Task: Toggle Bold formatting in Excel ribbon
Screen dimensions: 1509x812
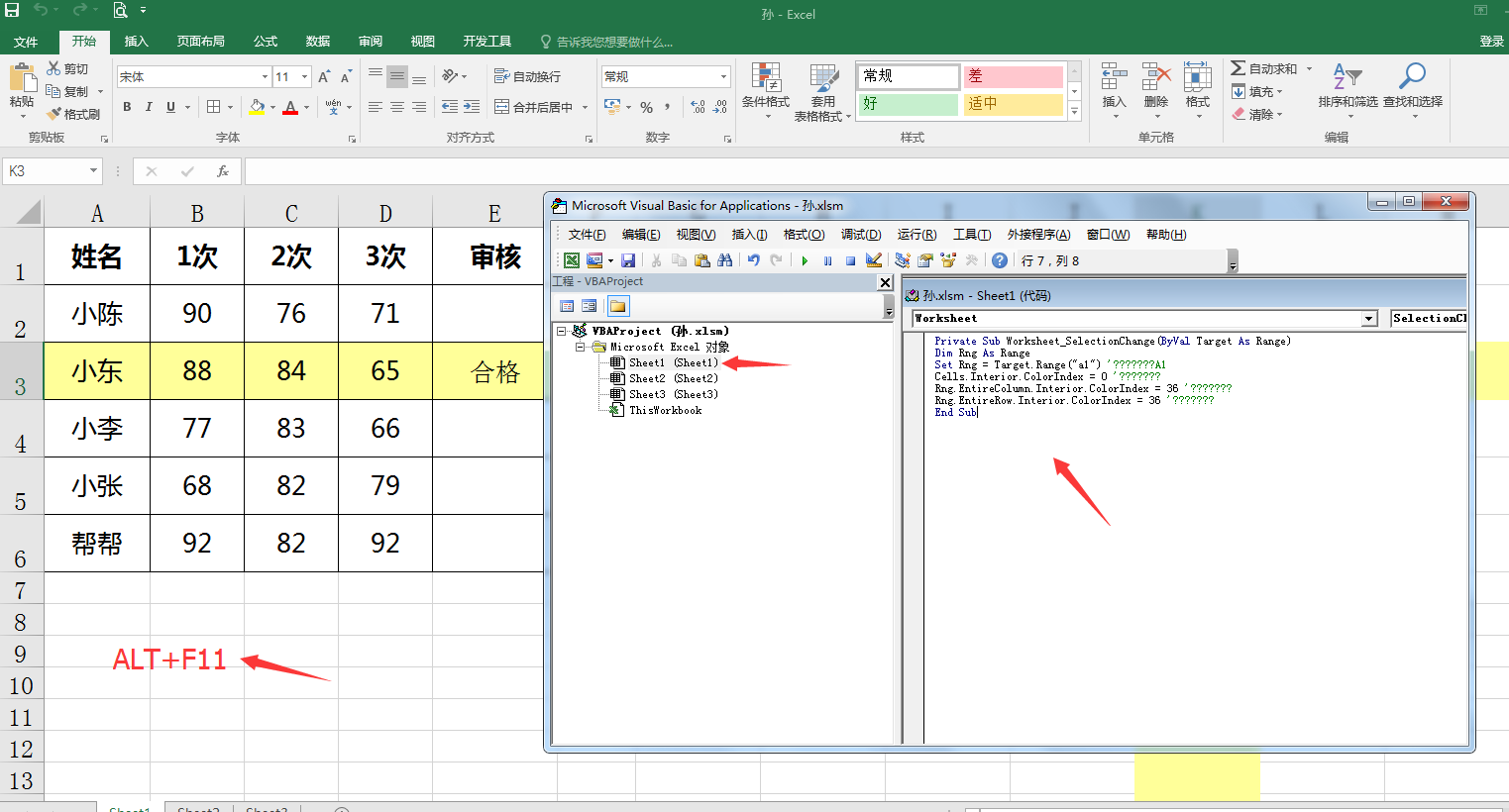Action: pos(127,107)
